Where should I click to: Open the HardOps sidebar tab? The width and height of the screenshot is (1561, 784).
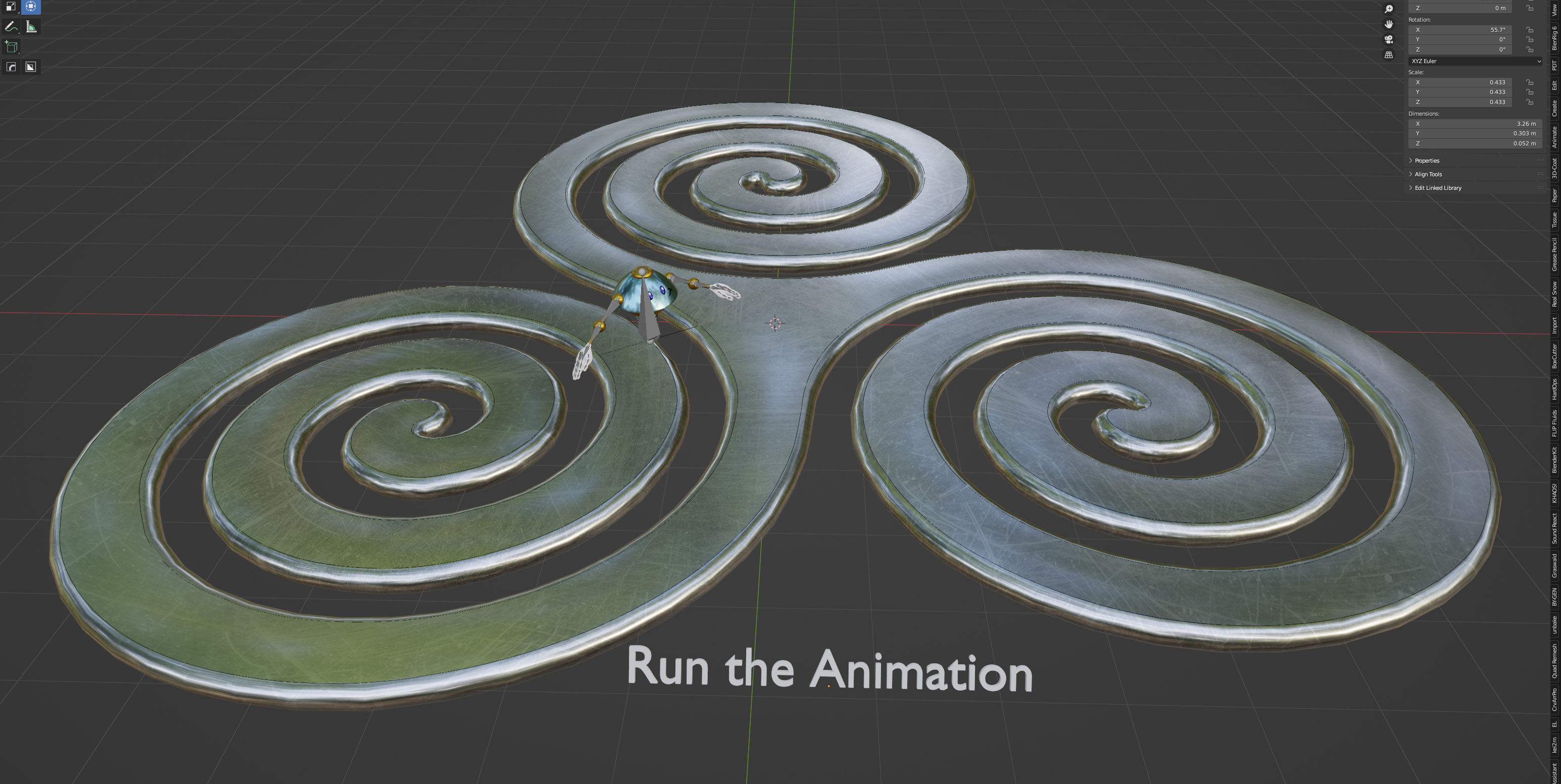coord(1555,389)
